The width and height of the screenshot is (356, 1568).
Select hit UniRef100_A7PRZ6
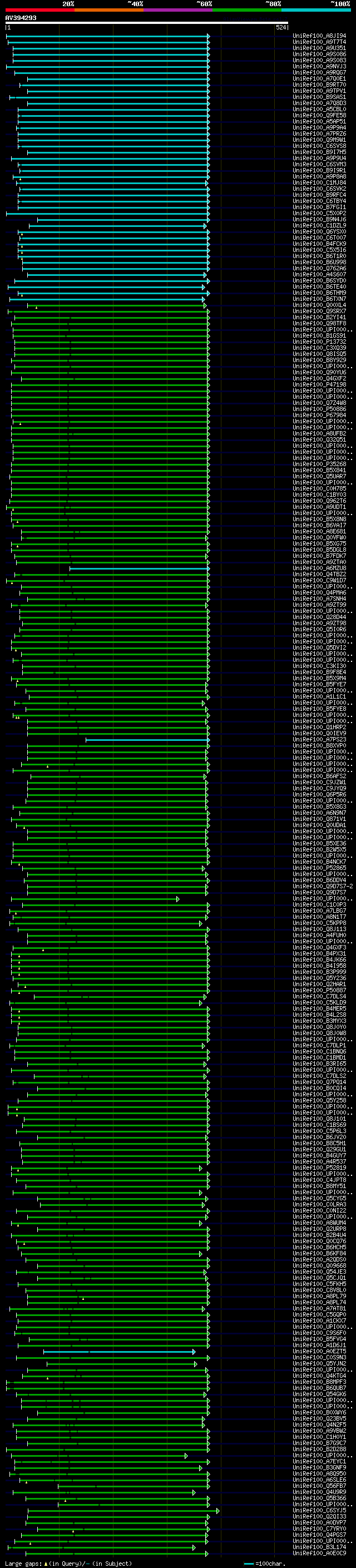point(319,134)
